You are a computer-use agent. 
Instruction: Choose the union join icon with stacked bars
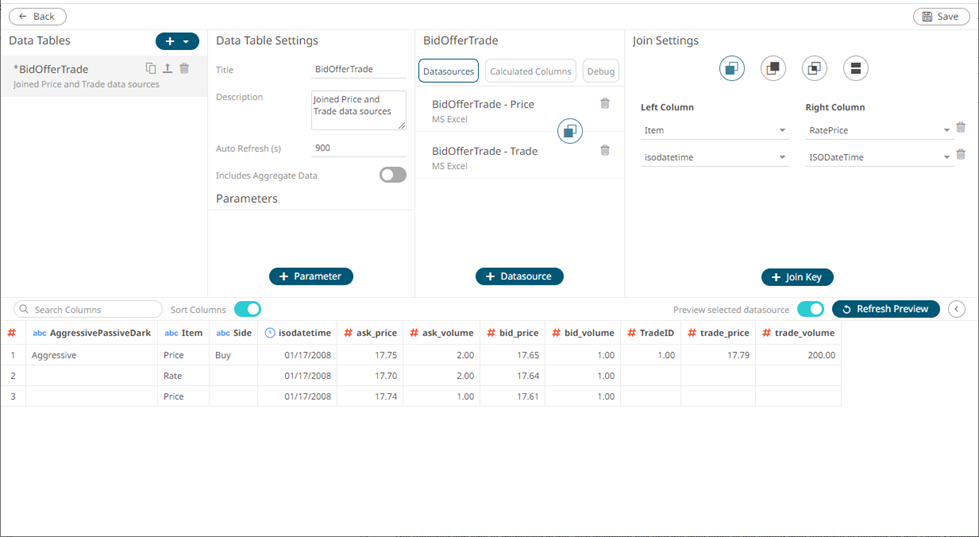(x=855, y=68)
